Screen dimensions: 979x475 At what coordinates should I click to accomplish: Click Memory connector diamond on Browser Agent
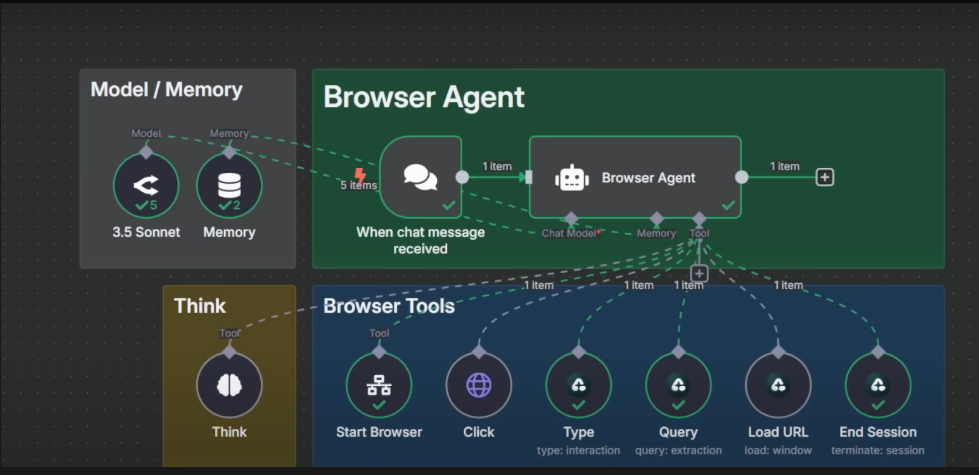pos(656,218)
